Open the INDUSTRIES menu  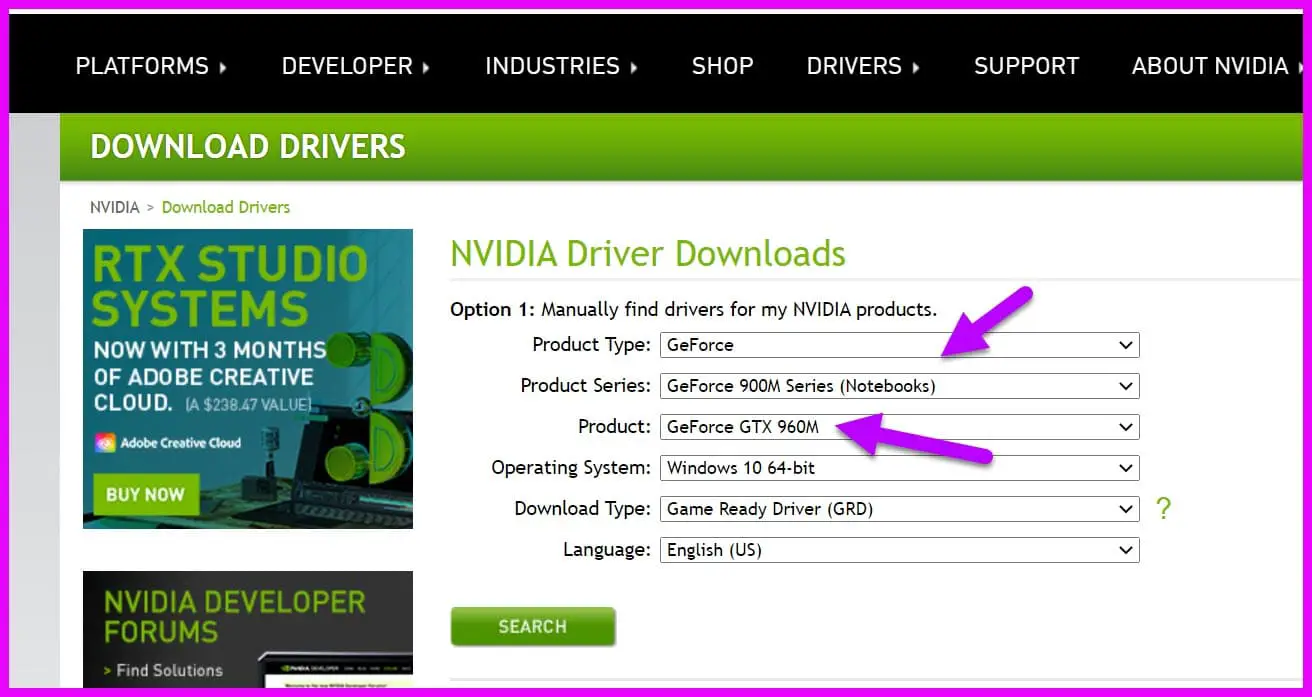click(x=561, y=67)
